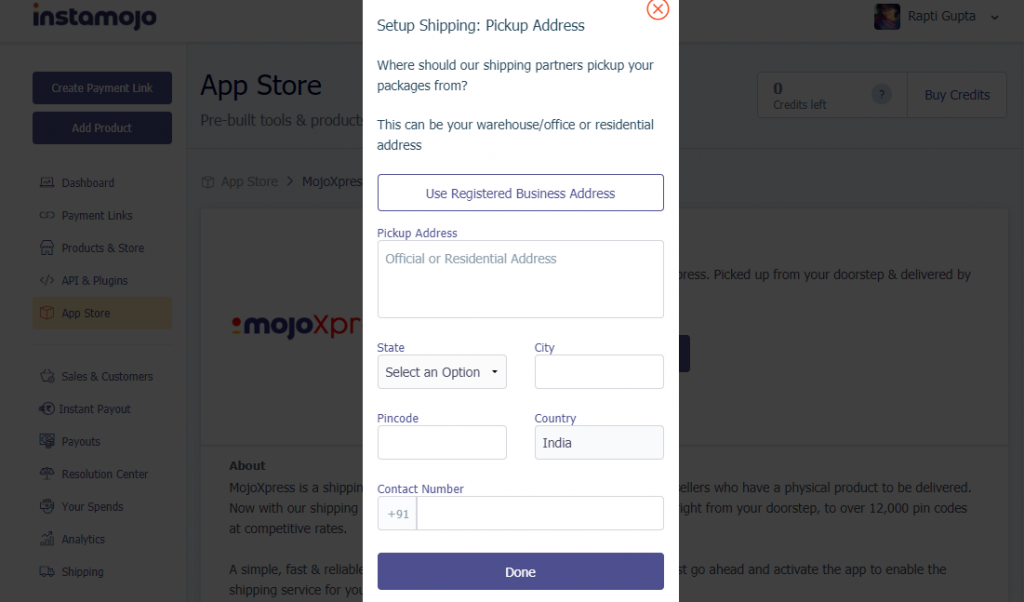This screenshot has height=602, width=1024.
Task: Click the Payment Links chain icon
Action: [x=46, y=216]
